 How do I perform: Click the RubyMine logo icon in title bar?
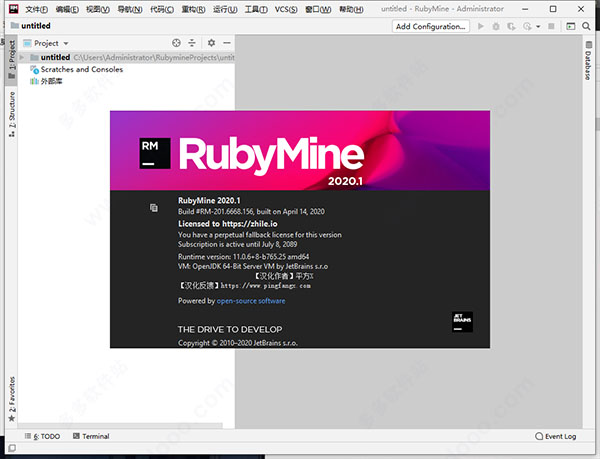(x=13, y=9)
